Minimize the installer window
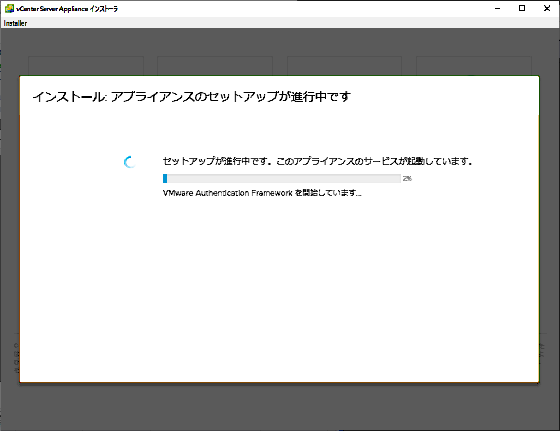The height and width of the screenshot is (431, 560). [498, 8]
